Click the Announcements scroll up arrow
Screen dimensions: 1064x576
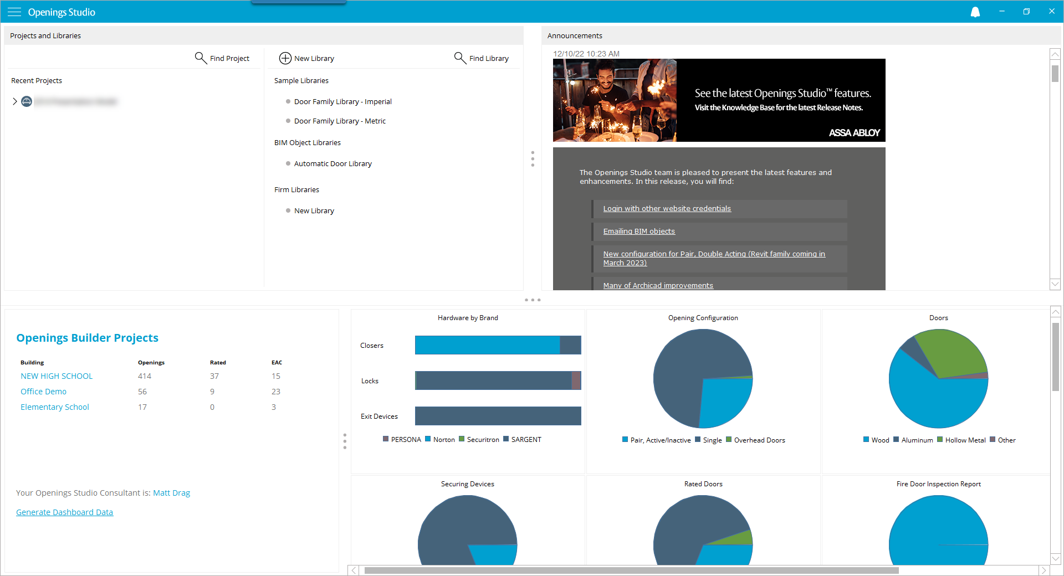tap(1054, 54)
